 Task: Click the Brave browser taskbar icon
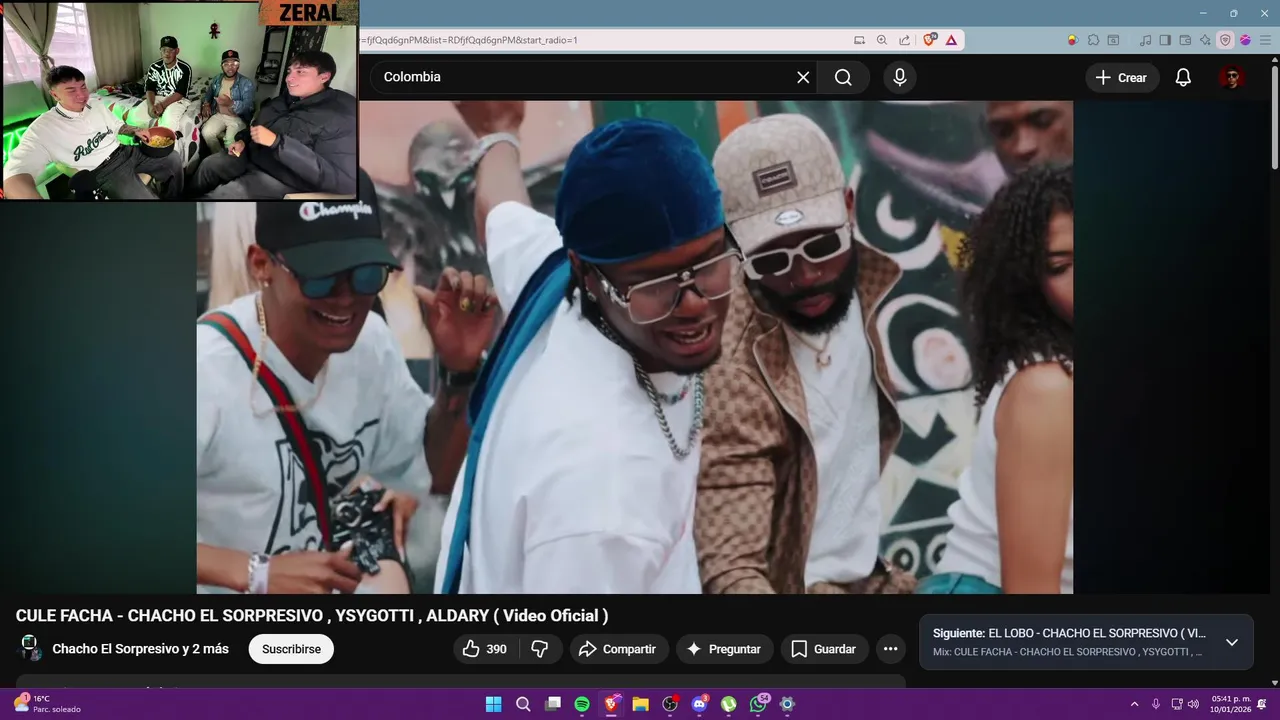click(611, 704)
